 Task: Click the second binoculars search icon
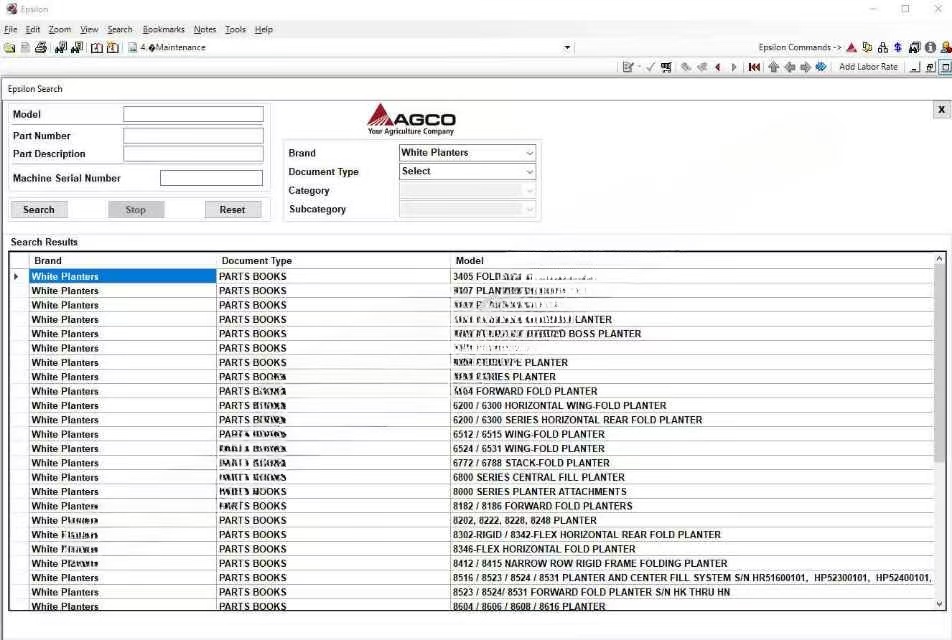(x=77, y=47)
